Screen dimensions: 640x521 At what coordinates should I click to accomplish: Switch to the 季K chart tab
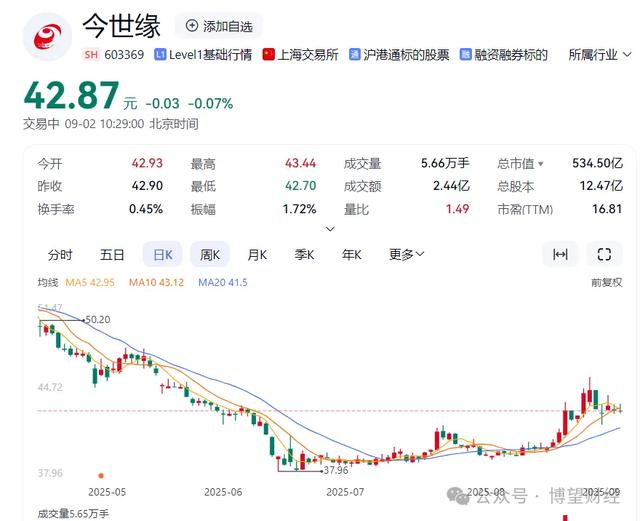(x=304, y=254)
